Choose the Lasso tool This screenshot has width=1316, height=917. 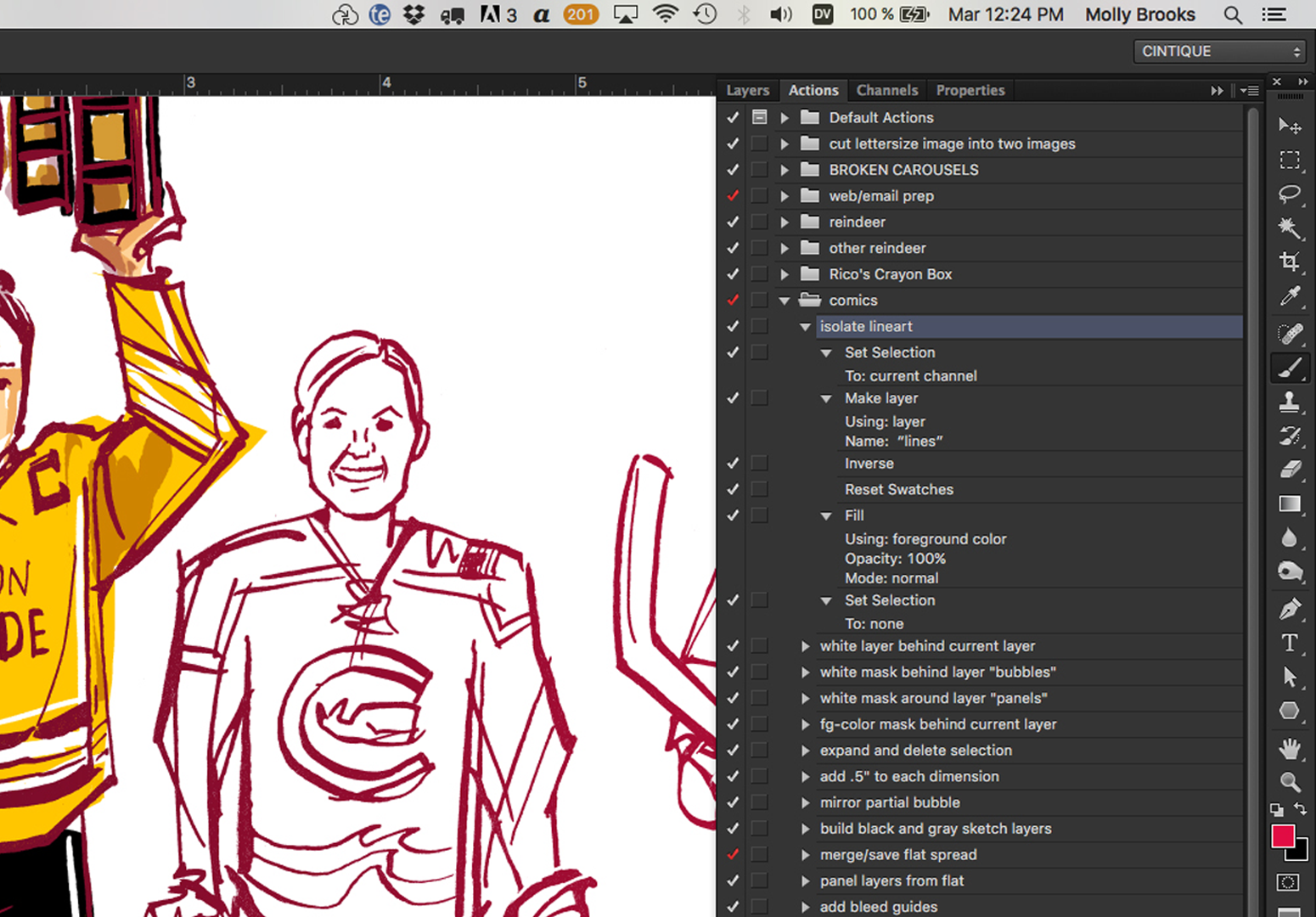[x=1290, y=194]
